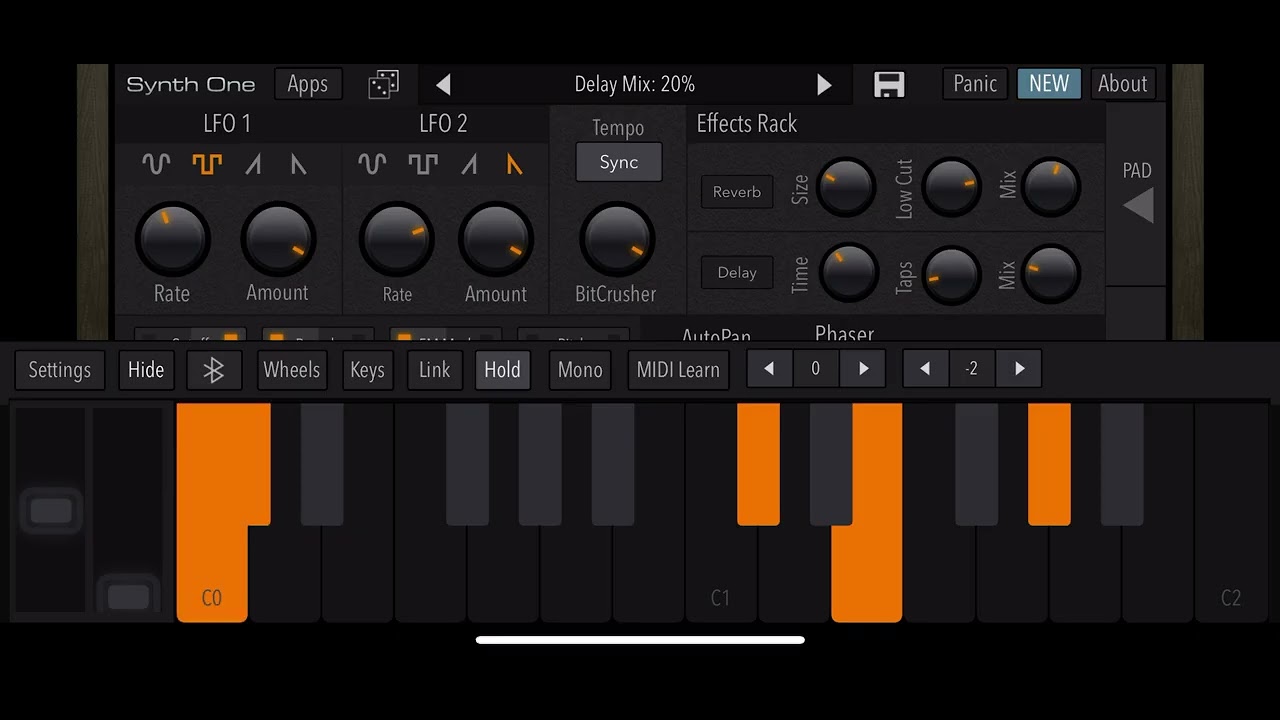Select LFO 2 ramp-up sawtooth icon
Image resolution: width=1280 pixels, height=720 pixels.
[x=469, y=164]
